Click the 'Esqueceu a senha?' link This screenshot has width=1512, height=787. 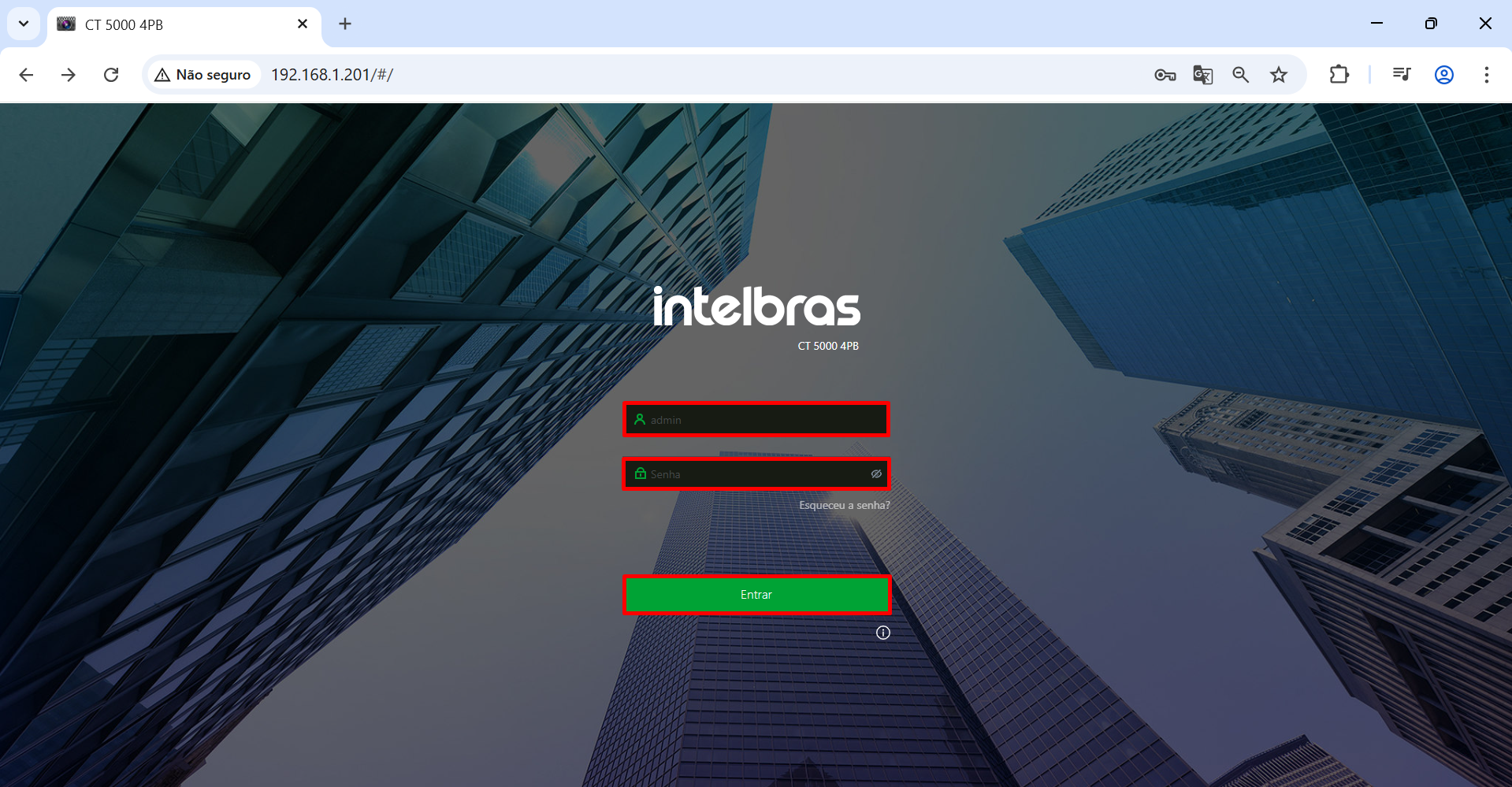[844, 506]
